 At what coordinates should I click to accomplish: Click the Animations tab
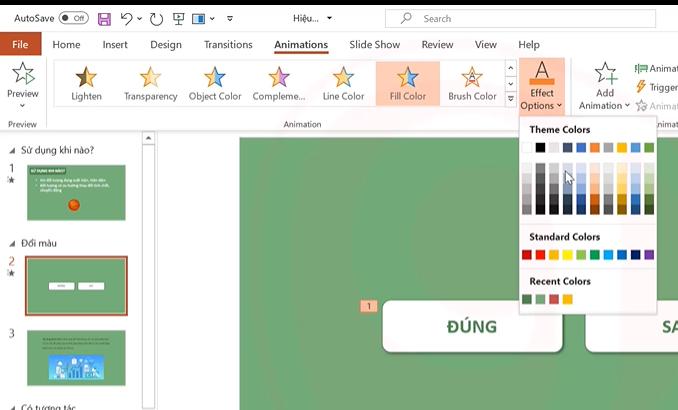pyautogui.click(x=301, y=45)
